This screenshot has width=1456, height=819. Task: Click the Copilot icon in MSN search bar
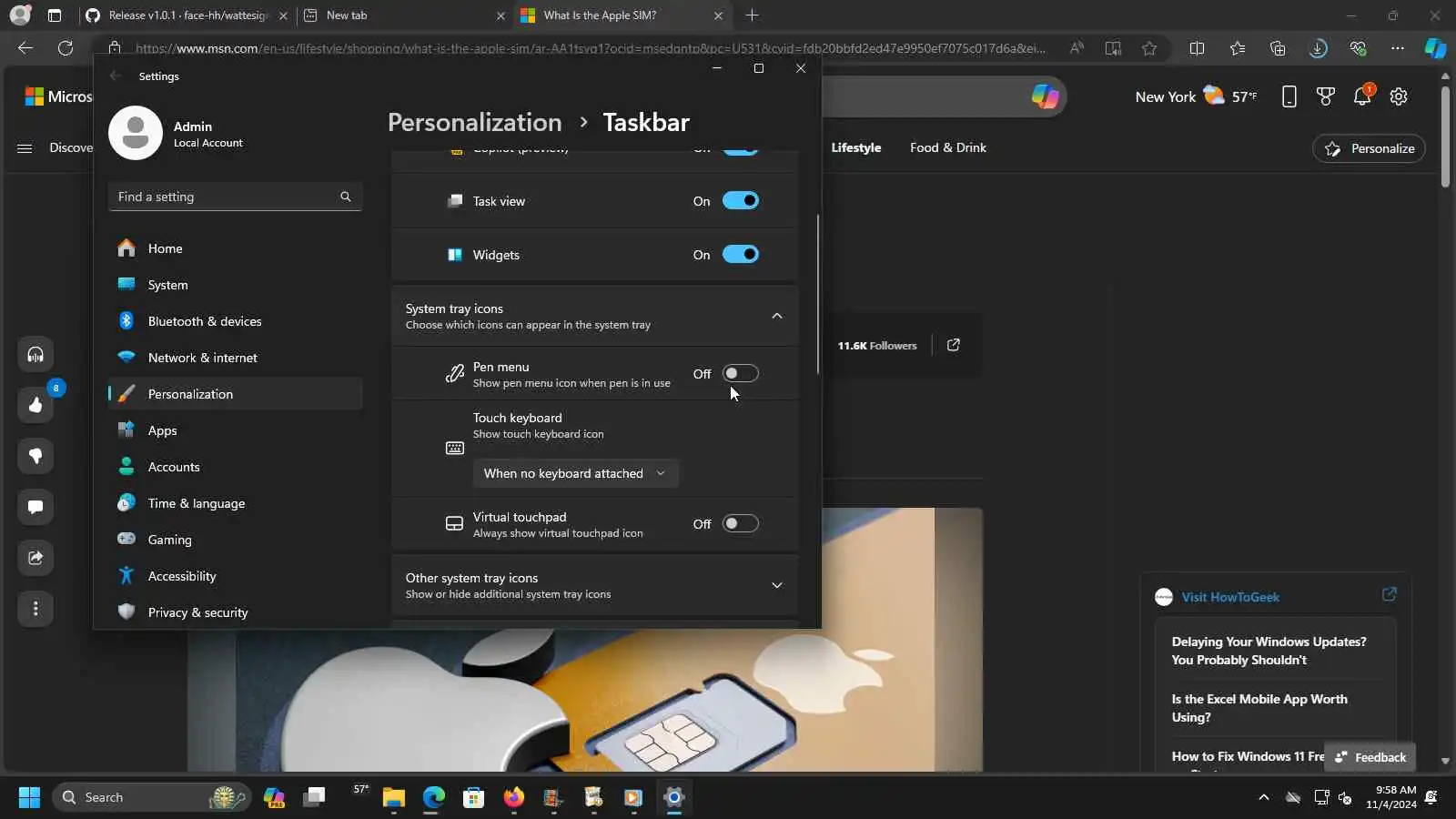(1045, 96)
